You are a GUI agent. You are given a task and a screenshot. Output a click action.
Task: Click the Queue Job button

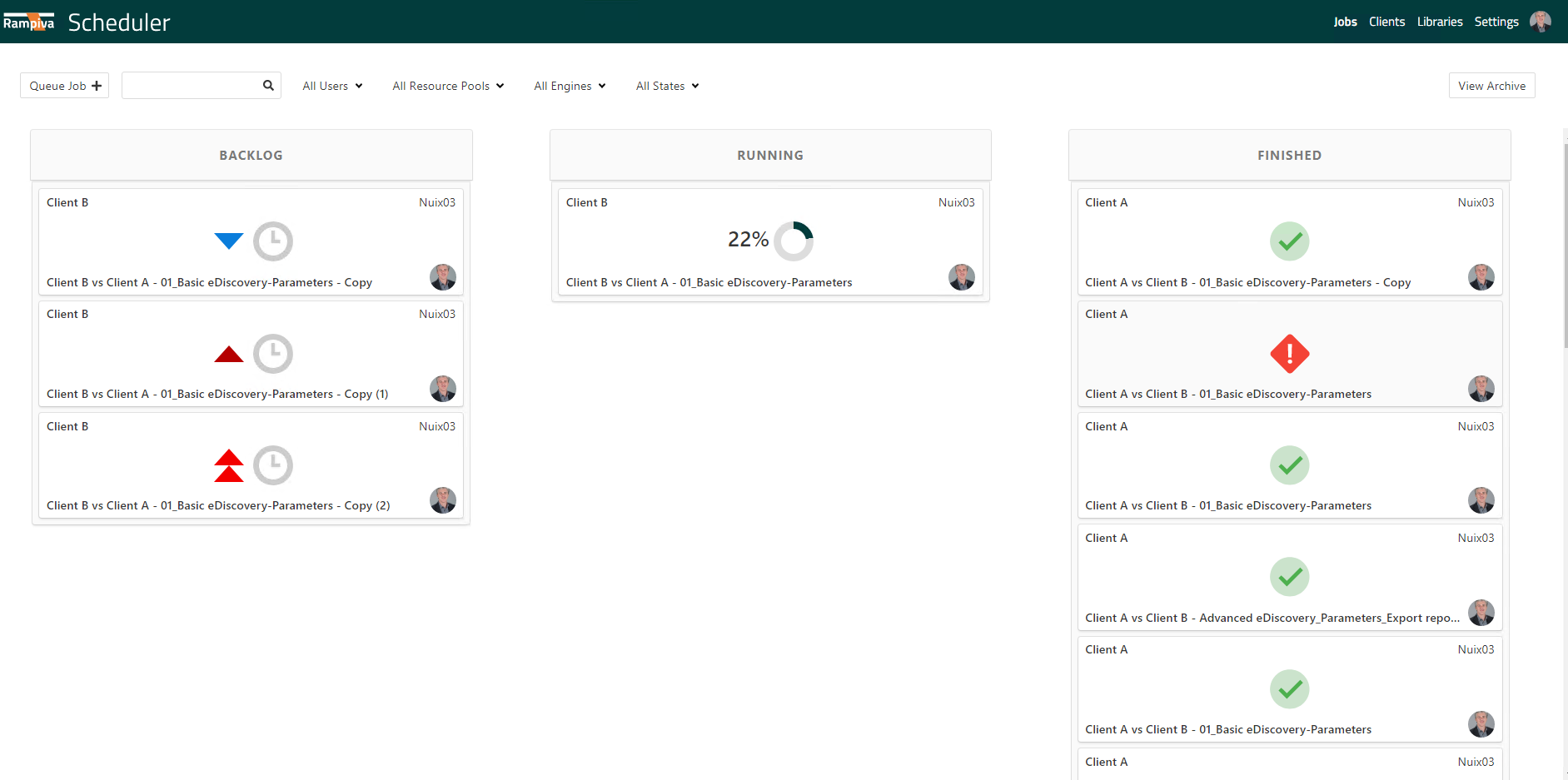coord(65,86)
